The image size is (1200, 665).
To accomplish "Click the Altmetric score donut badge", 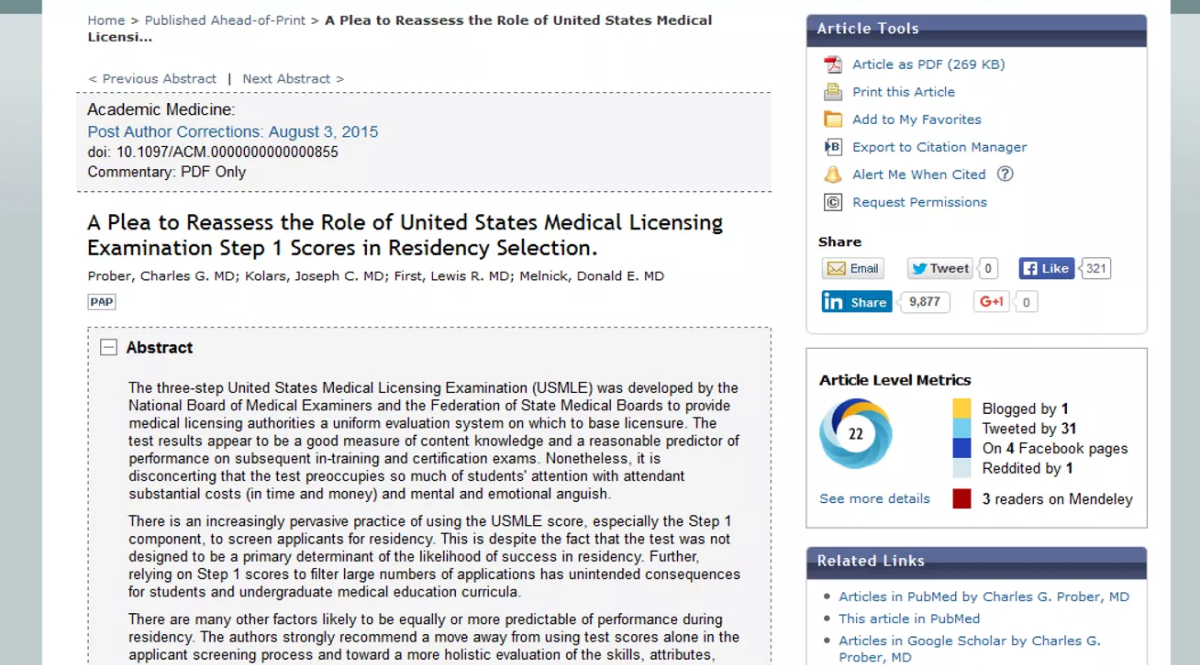I will (855, 434).
